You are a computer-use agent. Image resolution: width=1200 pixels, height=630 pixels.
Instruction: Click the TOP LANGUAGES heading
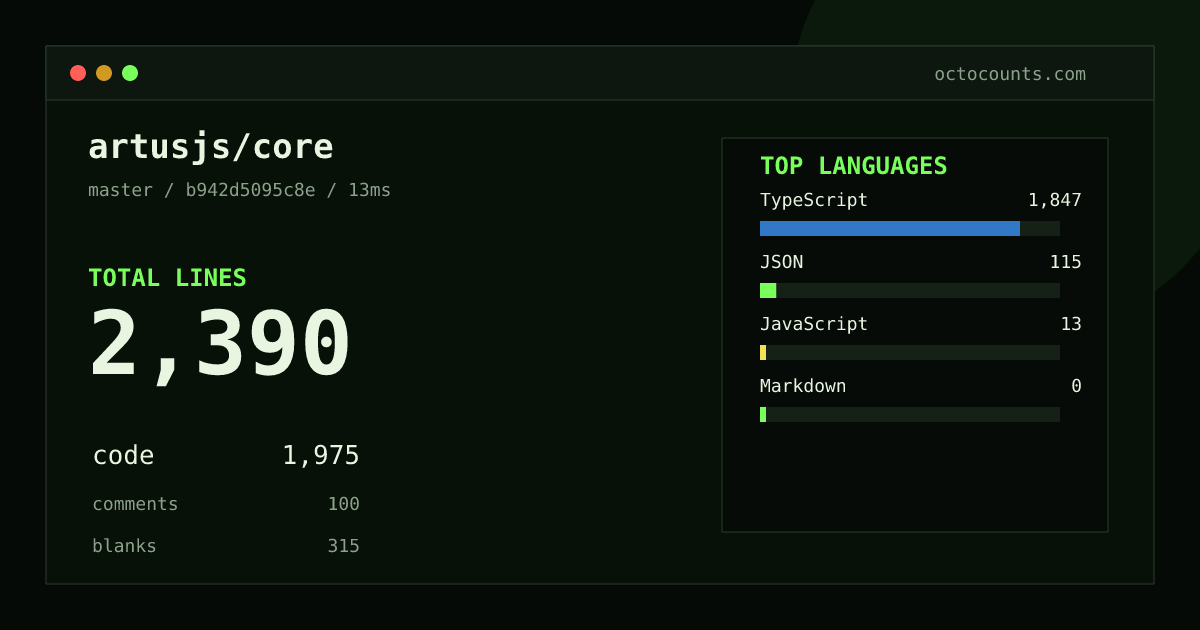[854, 166]
